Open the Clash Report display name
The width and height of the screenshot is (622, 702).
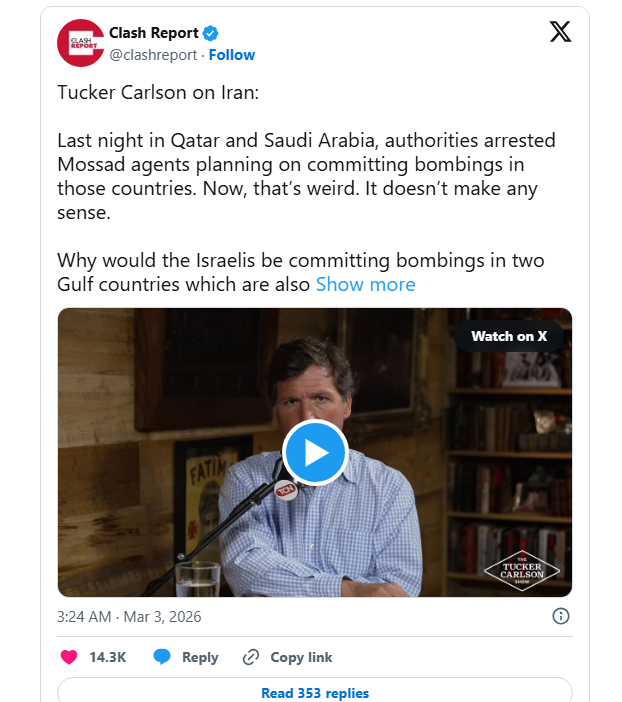pos(153,34)
